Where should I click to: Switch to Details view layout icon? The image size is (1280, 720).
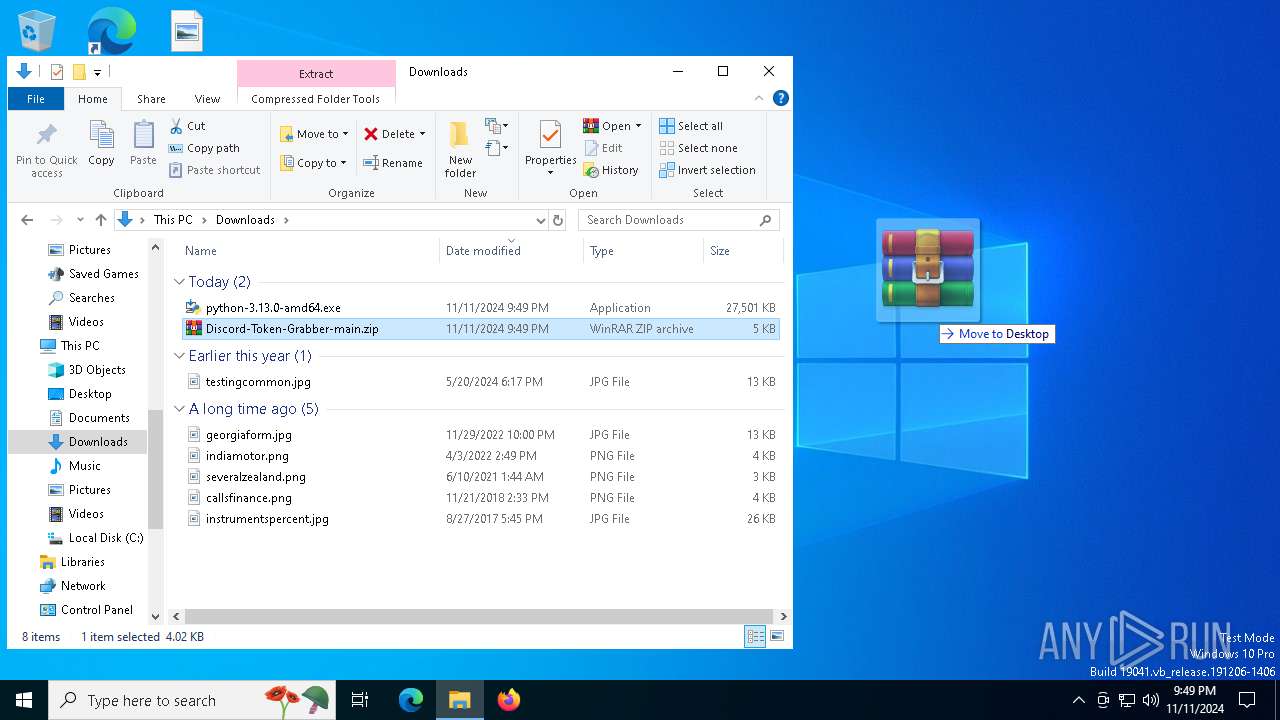coord(755,636)
